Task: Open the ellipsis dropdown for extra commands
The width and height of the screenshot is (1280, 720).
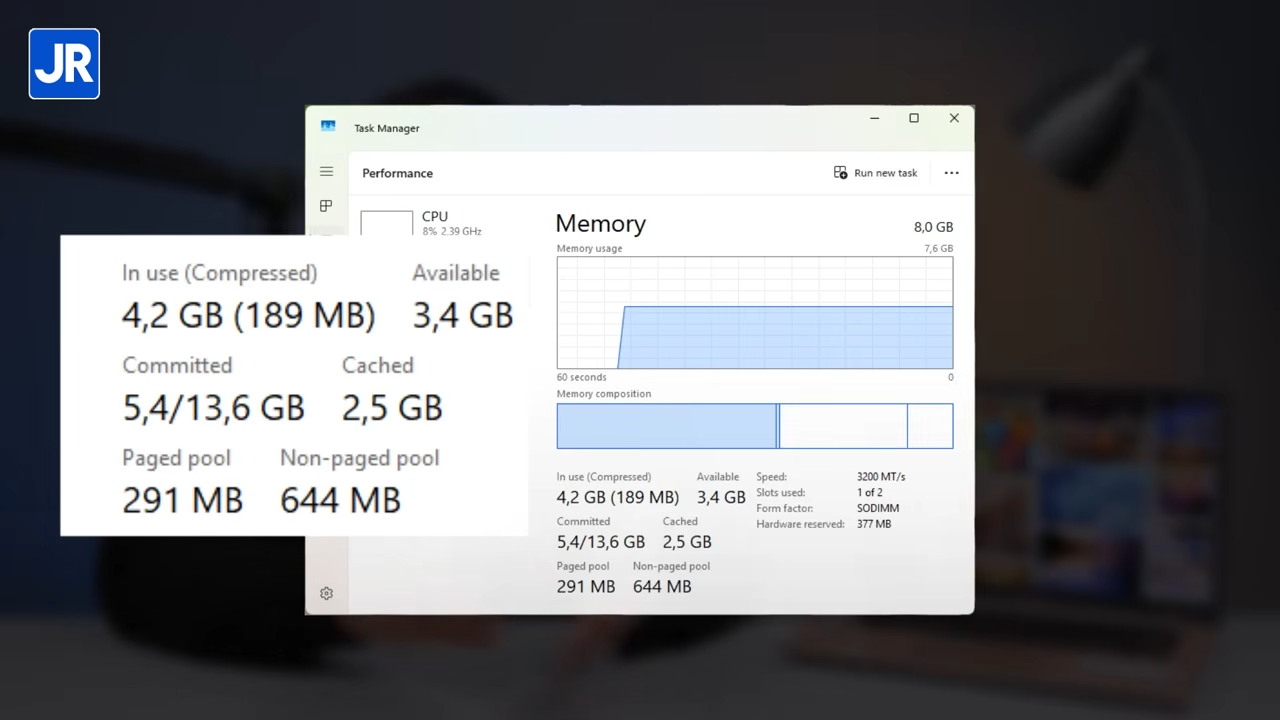Action: tap(951, 172)
